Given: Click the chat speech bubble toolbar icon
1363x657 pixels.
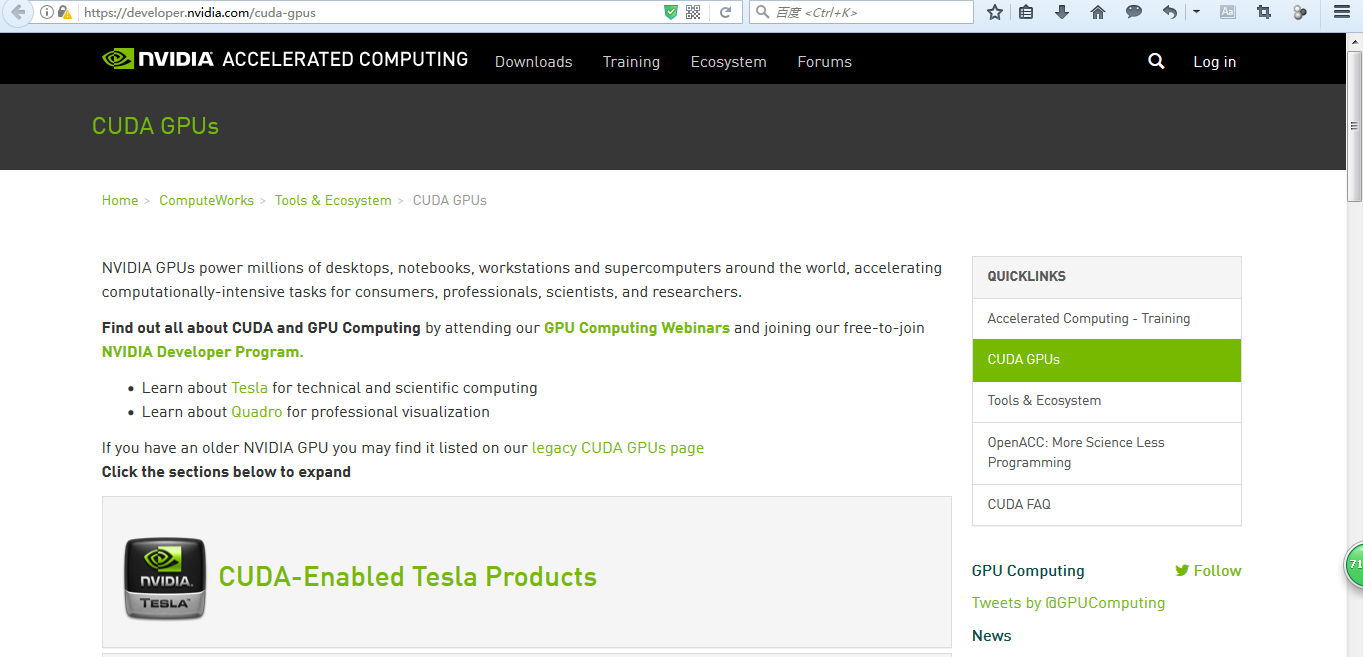Looking at the screenshot, I should click(x=1134, y=12).
